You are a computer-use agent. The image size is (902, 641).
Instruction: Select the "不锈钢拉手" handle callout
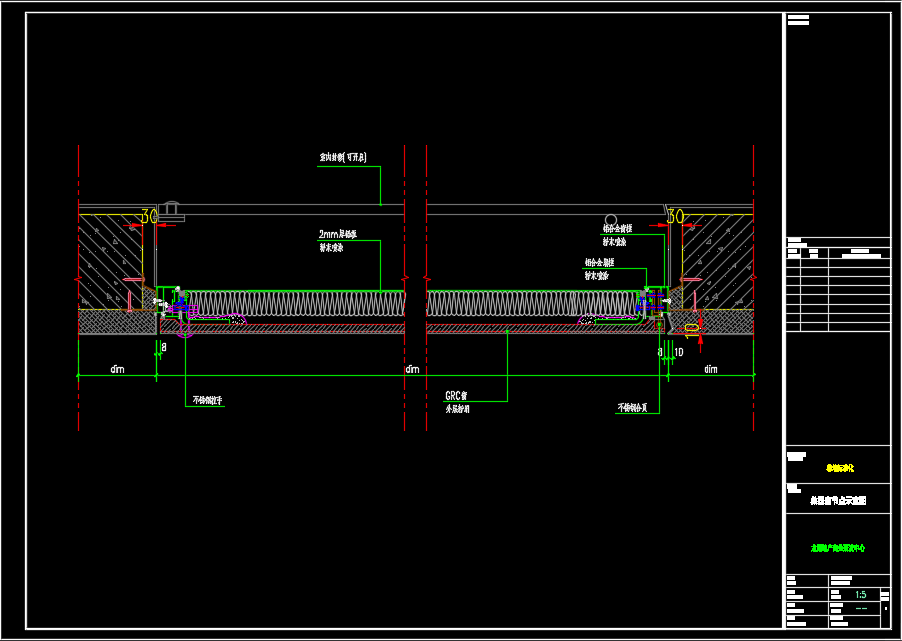coord(206,400)
